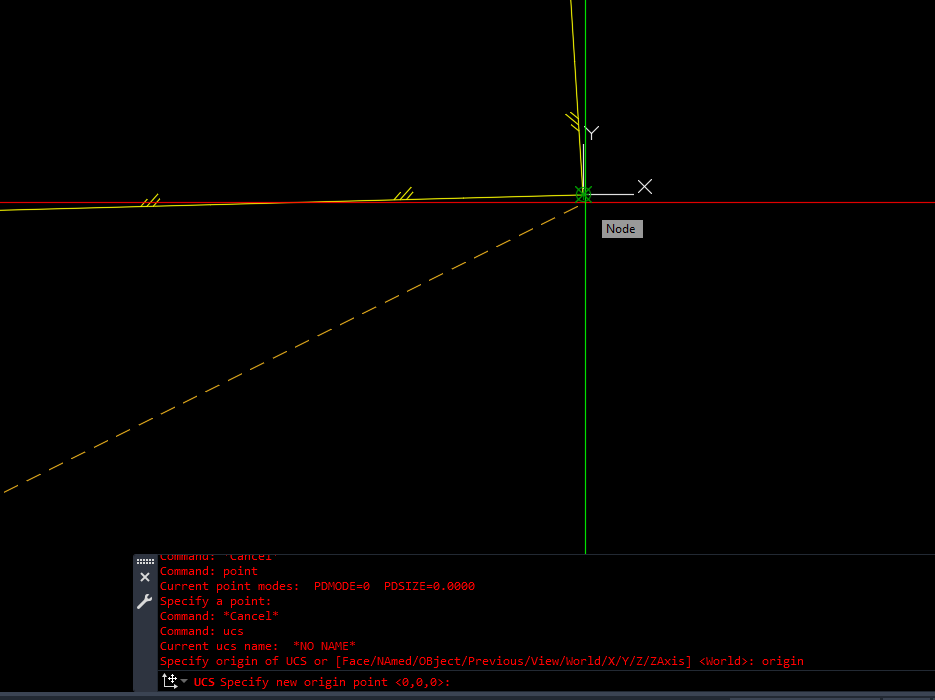Click 'Command: ucs' history line

(202, 631)
